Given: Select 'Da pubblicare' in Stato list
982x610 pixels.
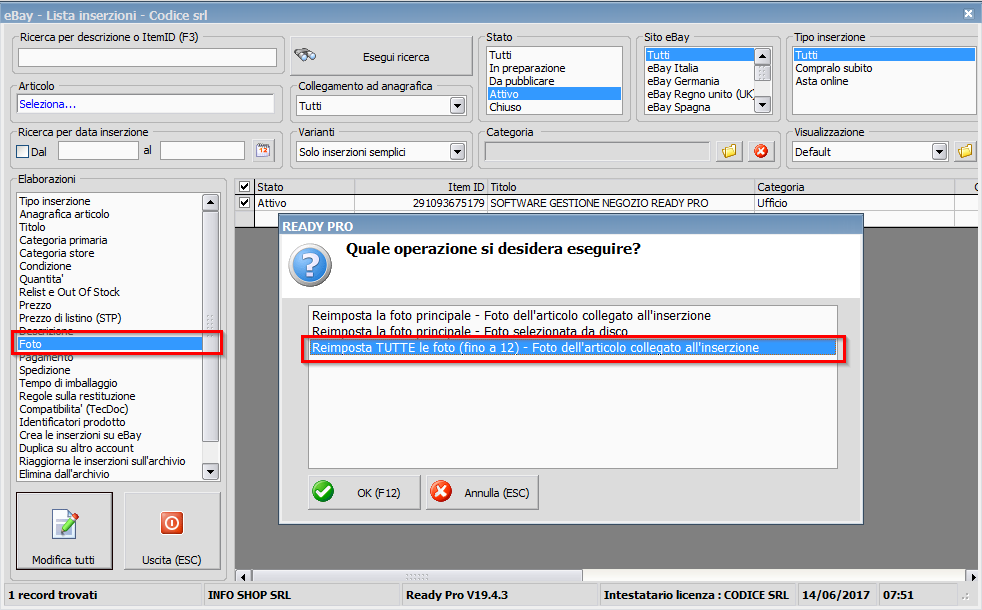Looking at the screenshot, I should (x=554, y=81).
